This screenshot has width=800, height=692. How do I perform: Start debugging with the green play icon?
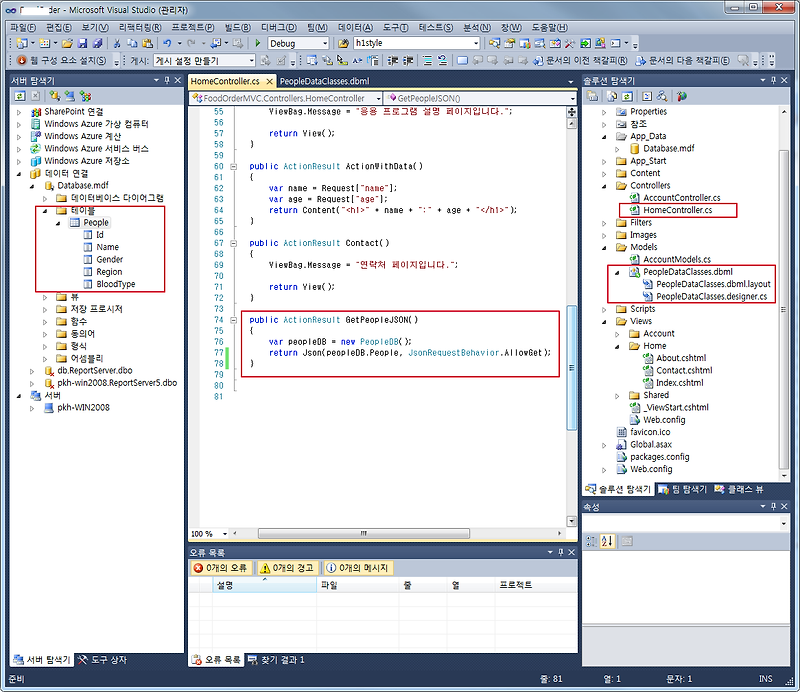pos(258,43)
